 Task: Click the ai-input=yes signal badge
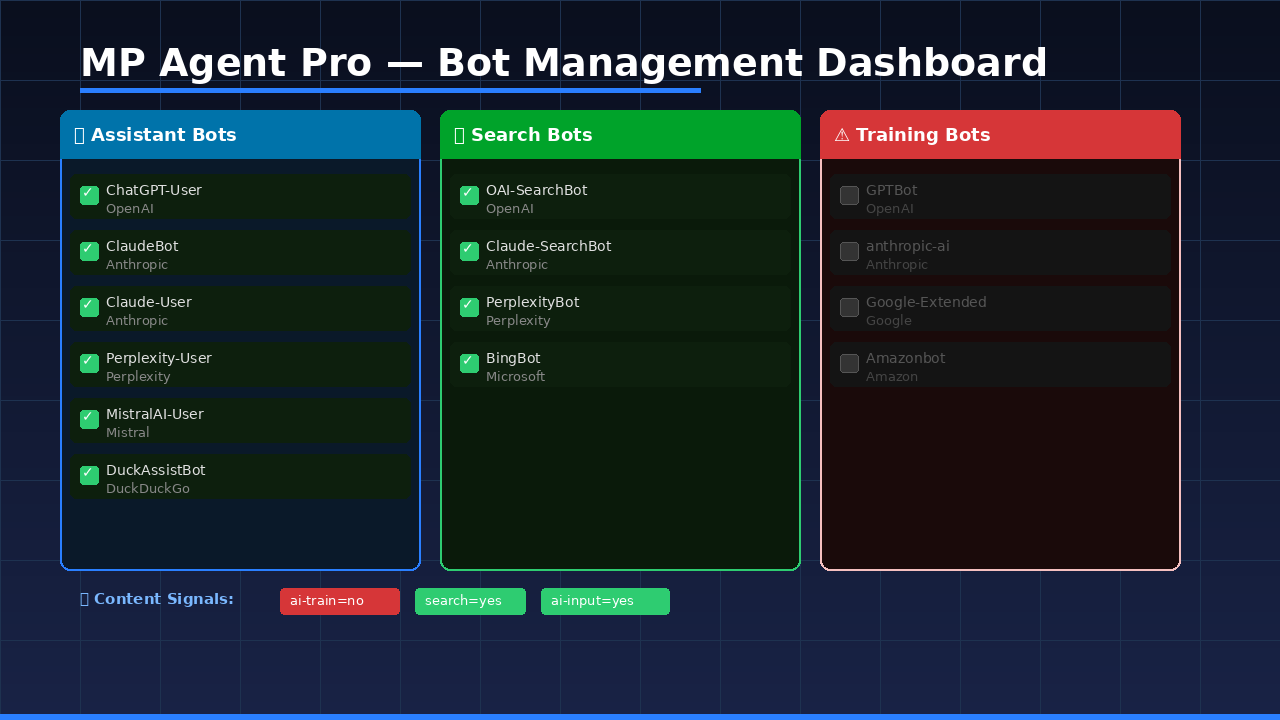605,601
